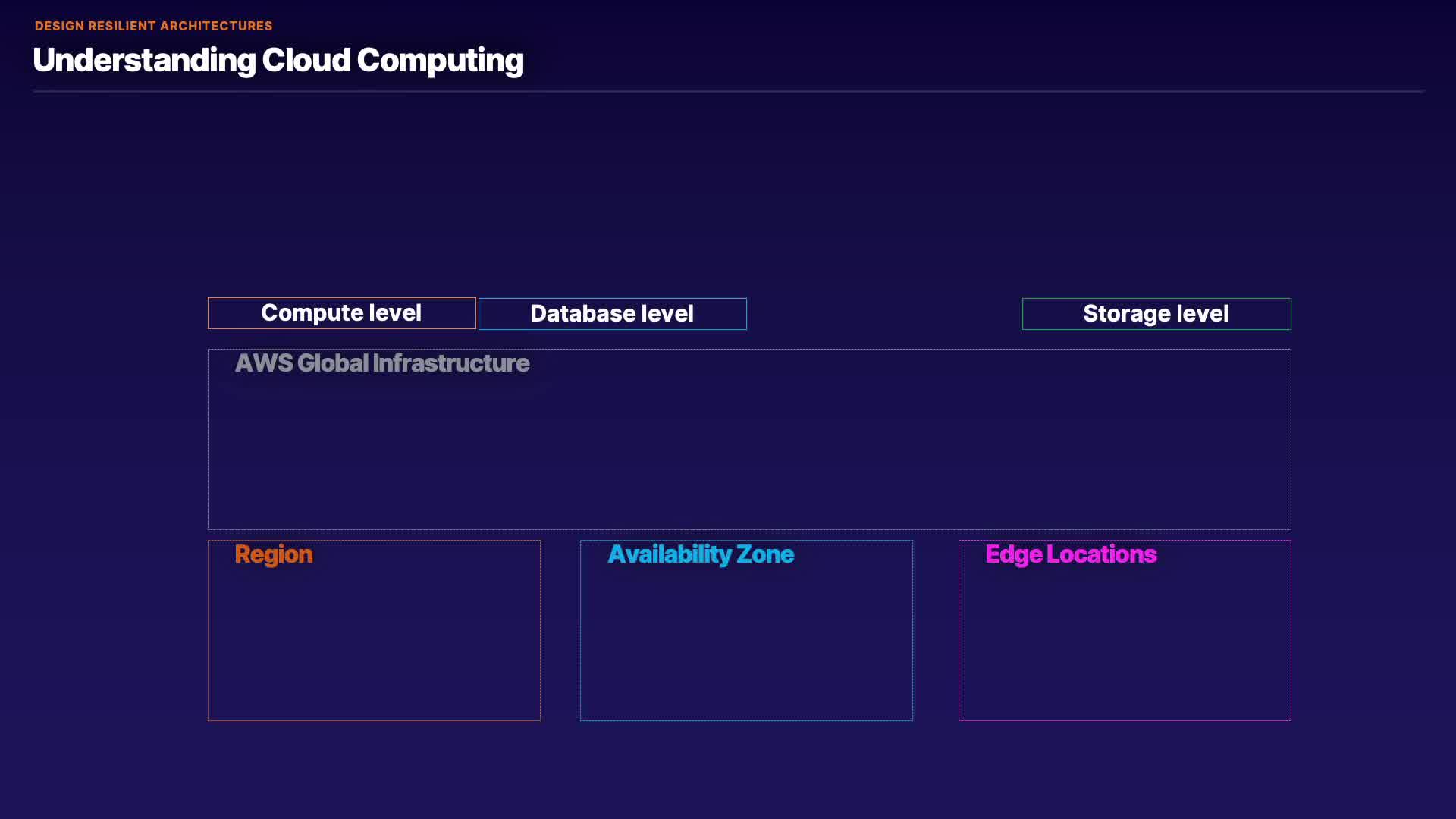Click empty area inside Availability Zone panel
The width and height of the screenshot is (1456, 819).
[746, 645]
